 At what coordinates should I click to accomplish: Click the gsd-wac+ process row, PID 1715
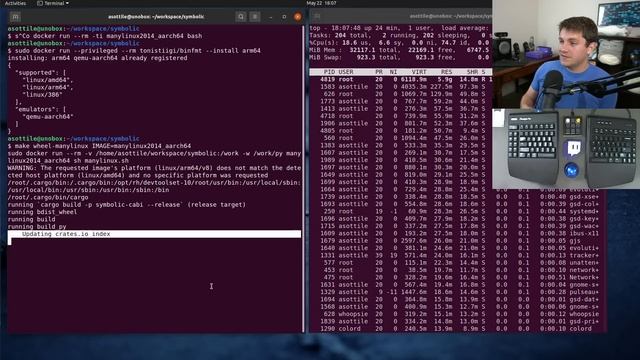point(455,226)
